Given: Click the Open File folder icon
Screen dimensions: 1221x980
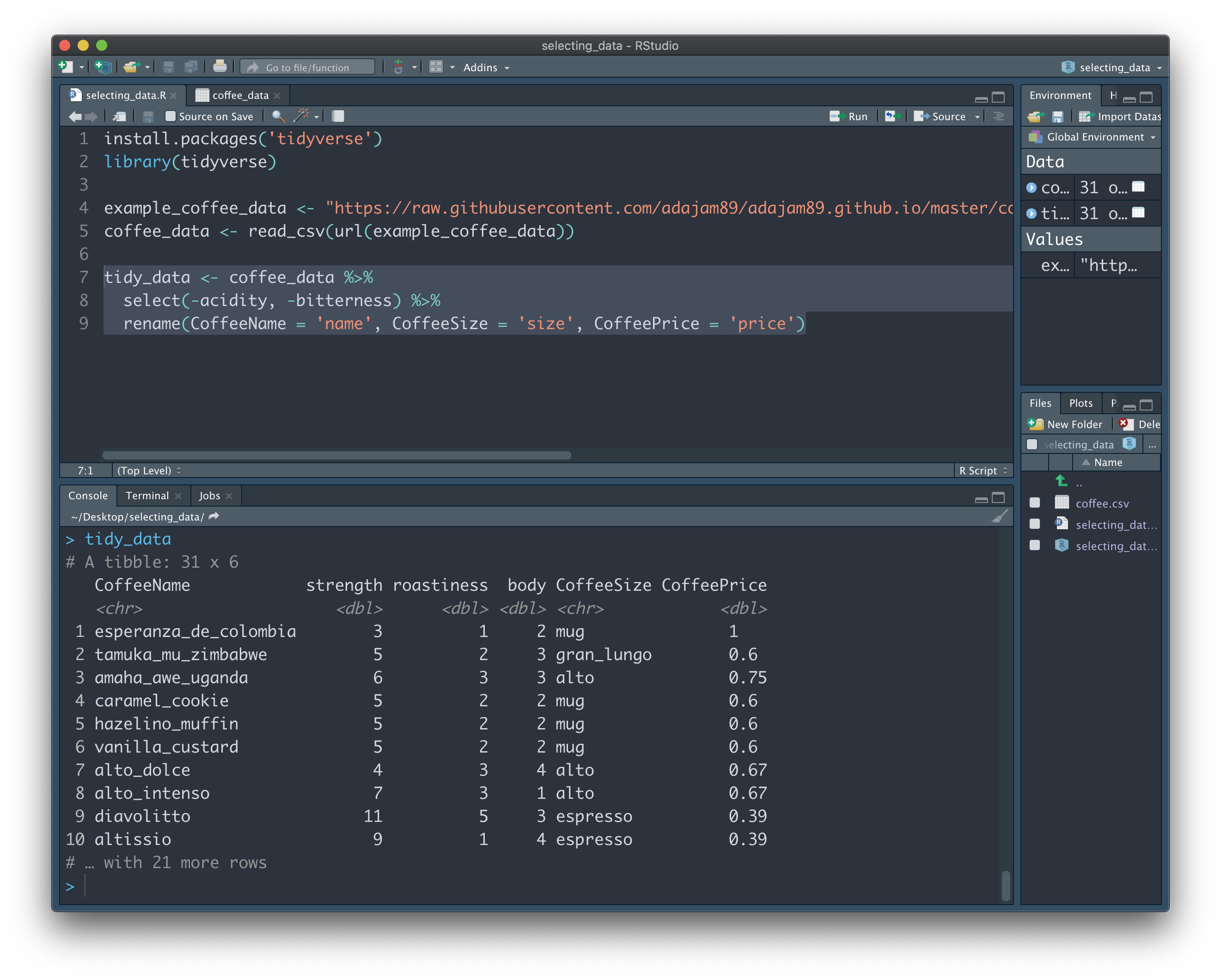Looking at the screenshot, I should tap(131, 67).
